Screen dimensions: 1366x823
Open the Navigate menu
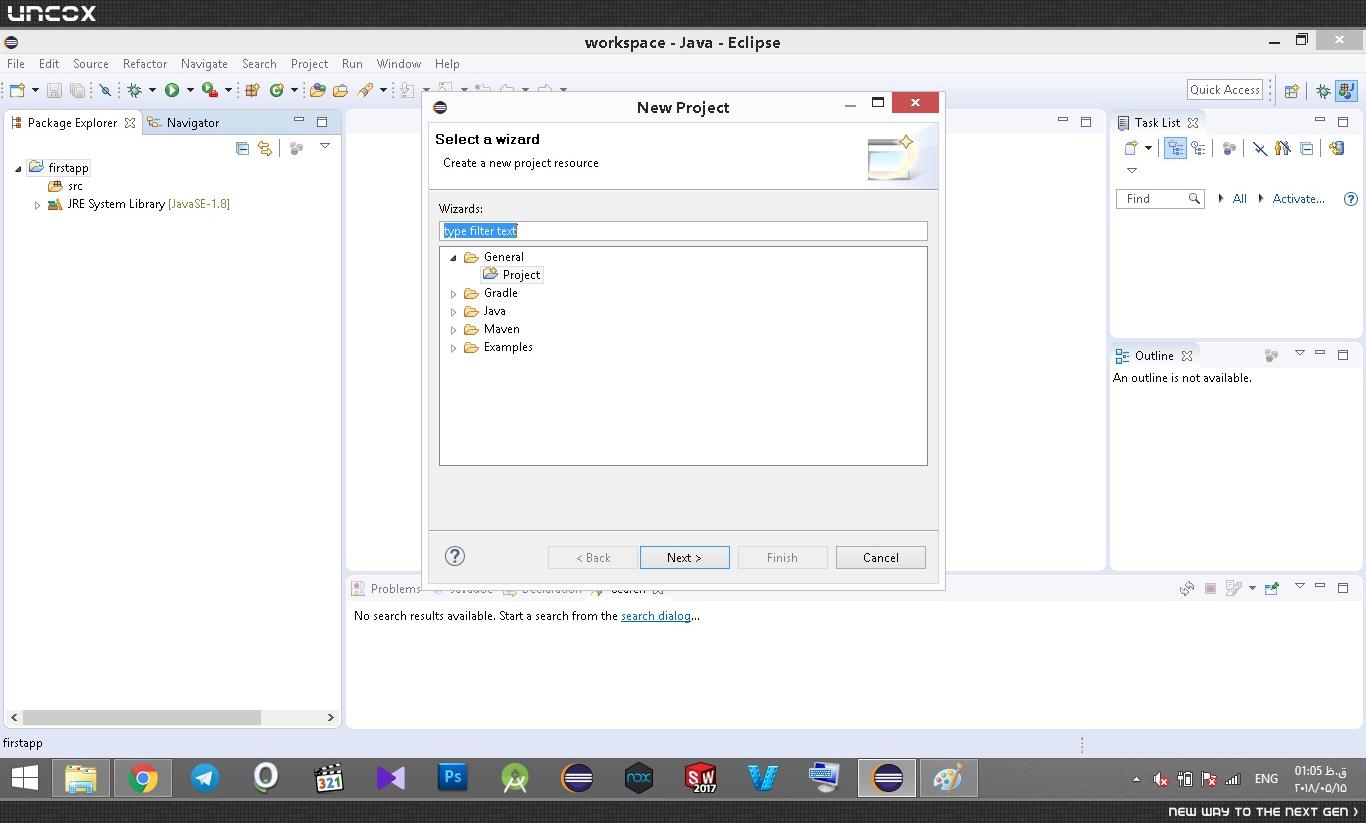[204, 63]
